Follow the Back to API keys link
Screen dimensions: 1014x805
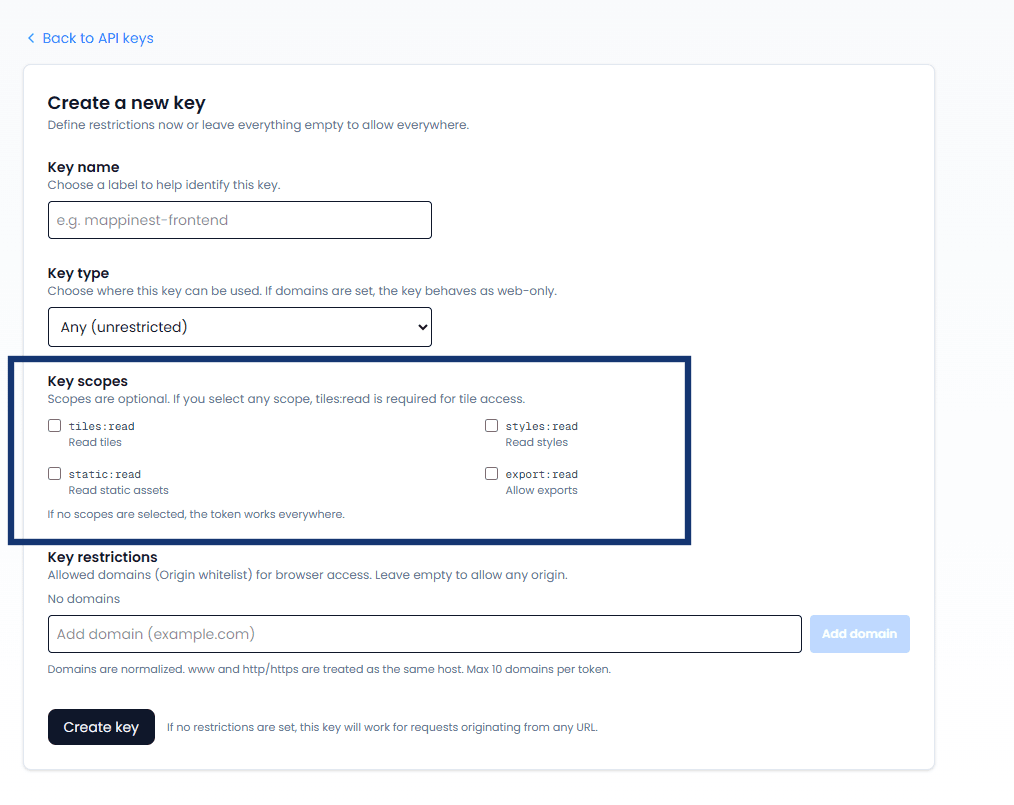97,38
